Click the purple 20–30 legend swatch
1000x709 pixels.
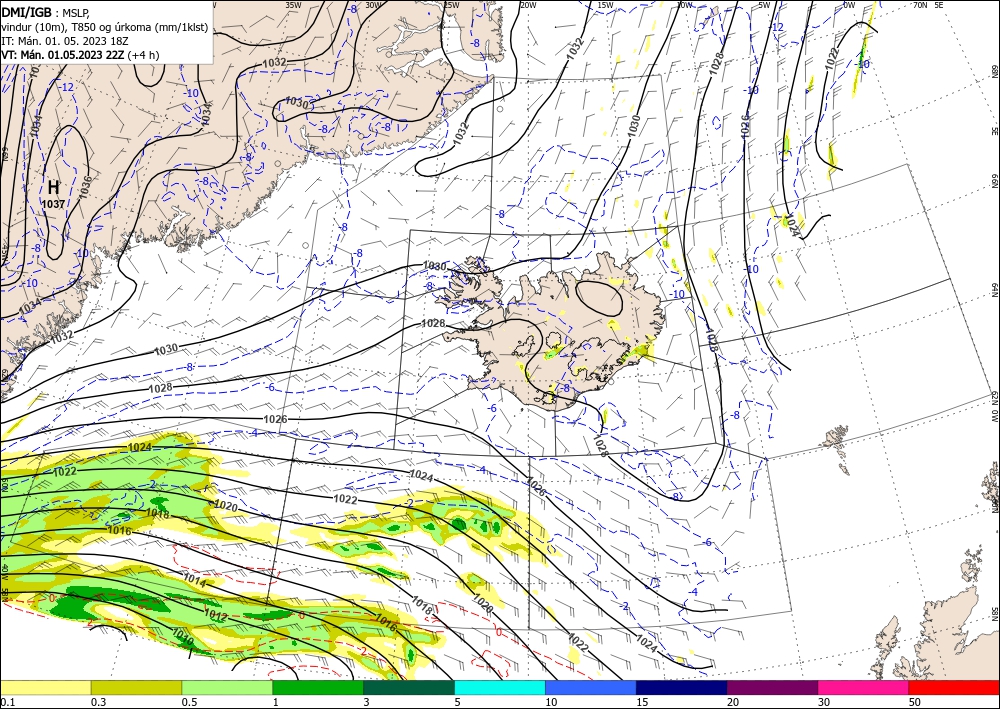[772, 687]
